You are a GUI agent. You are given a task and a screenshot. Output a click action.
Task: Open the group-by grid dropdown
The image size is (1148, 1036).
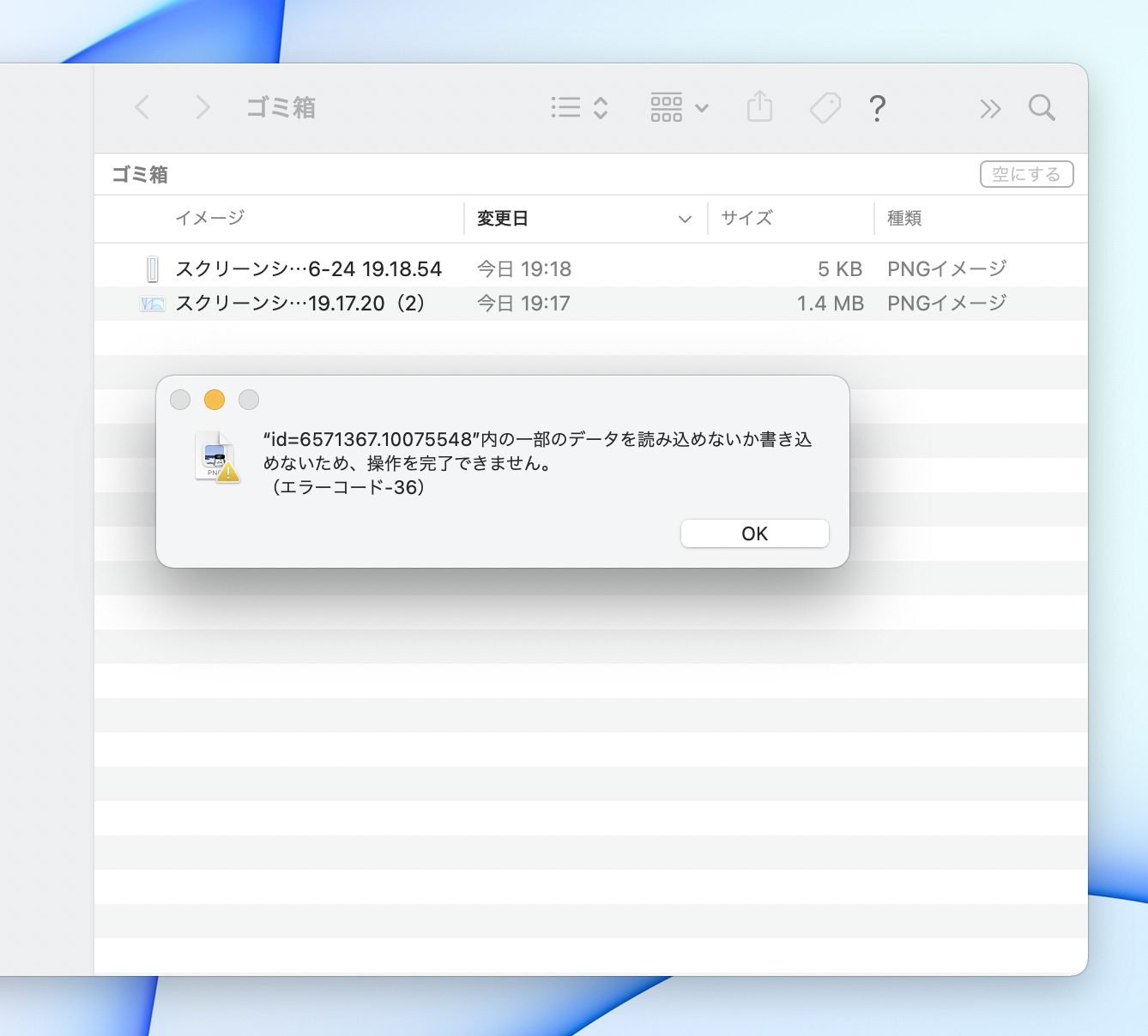pyautogui.click(x=680, y=107)
